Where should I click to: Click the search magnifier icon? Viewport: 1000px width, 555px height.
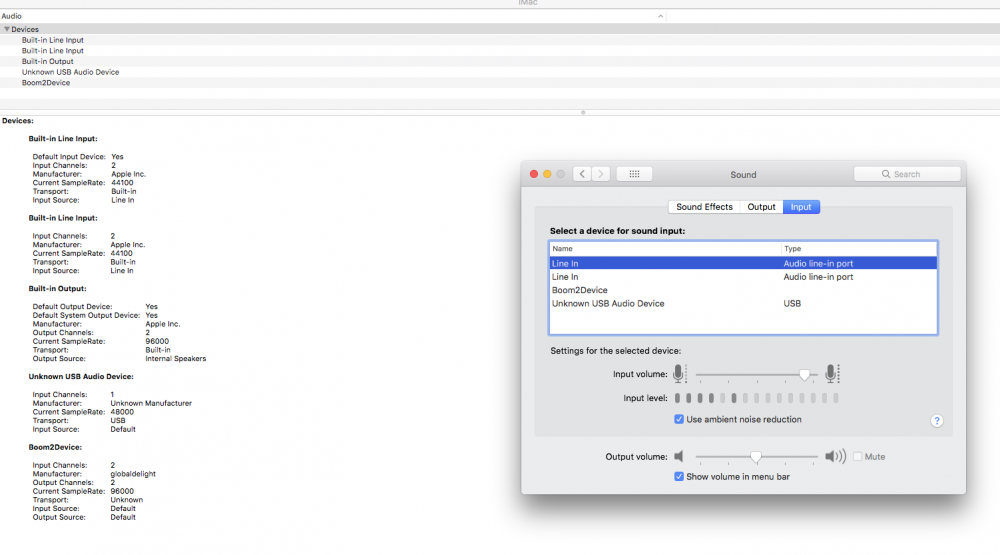pos(886,174)
